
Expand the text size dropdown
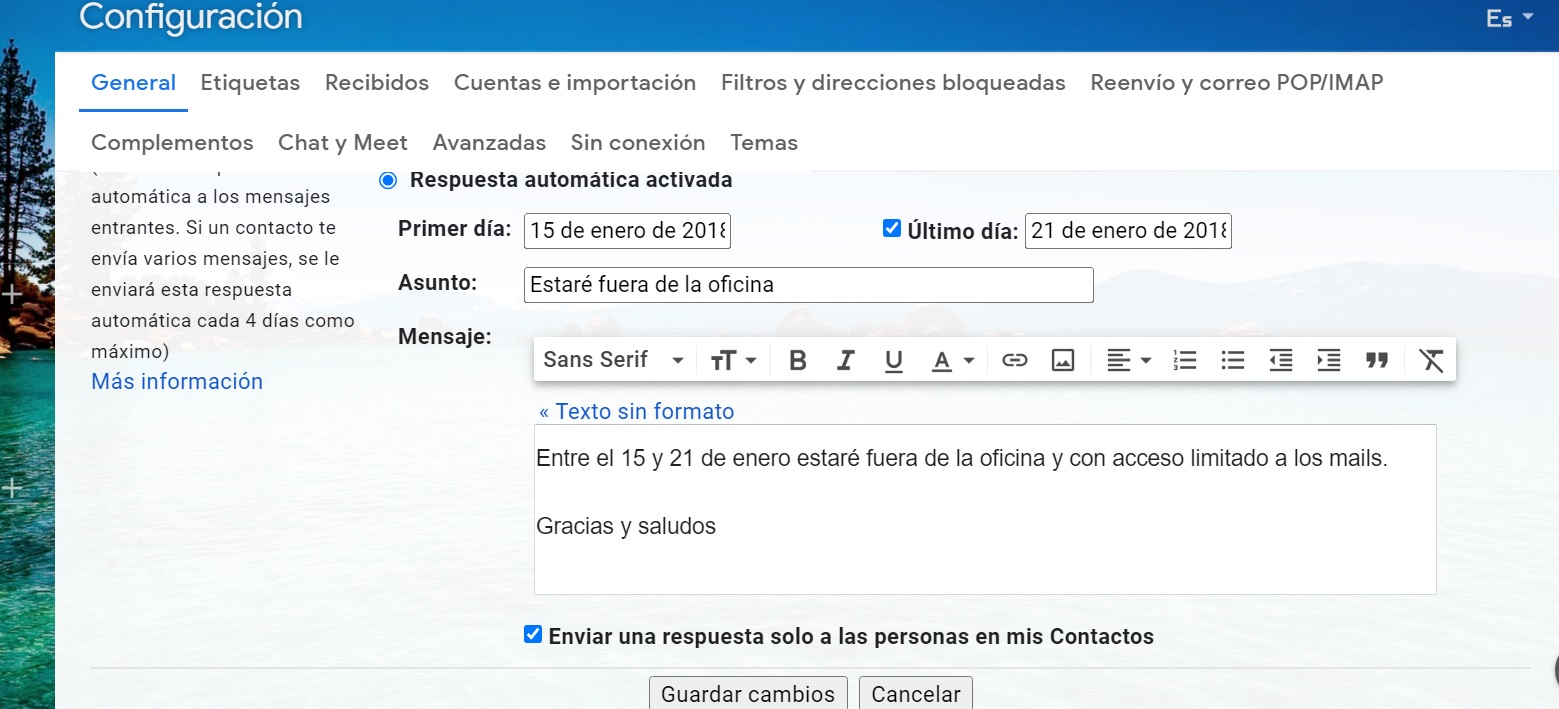tap(733, 361)
